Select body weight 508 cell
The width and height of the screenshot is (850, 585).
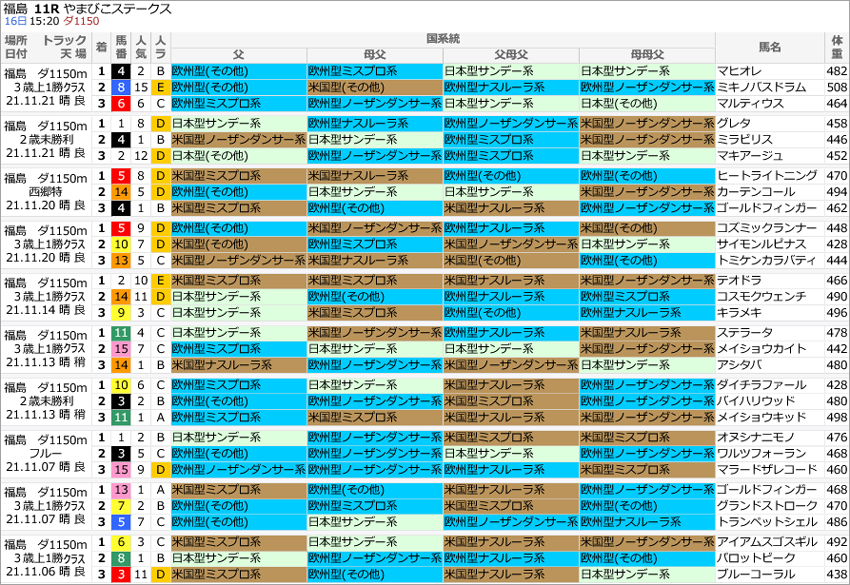click(837, 87)
